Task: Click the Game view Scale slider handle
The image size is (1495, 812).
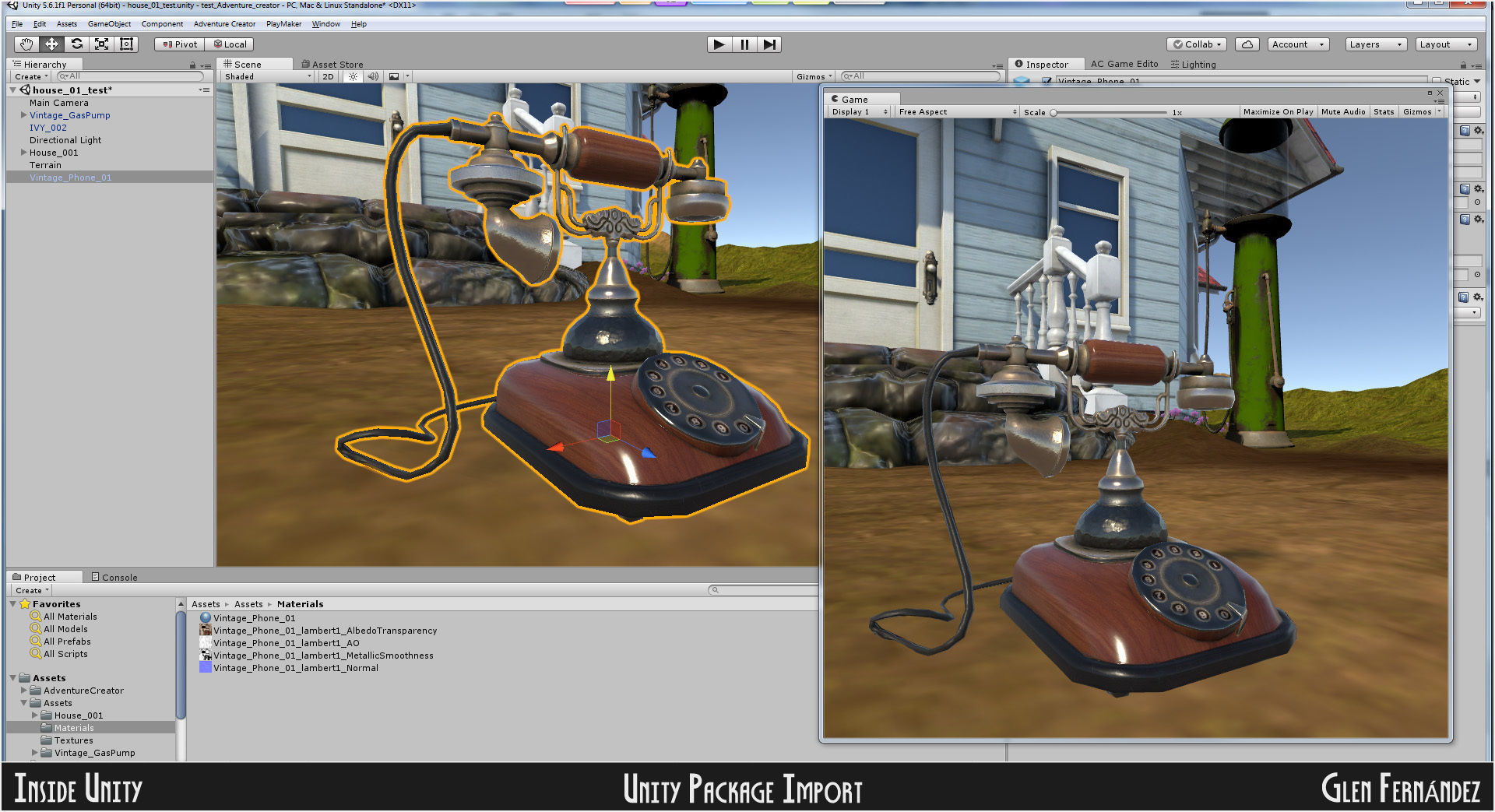Action: coord(1054,112)
